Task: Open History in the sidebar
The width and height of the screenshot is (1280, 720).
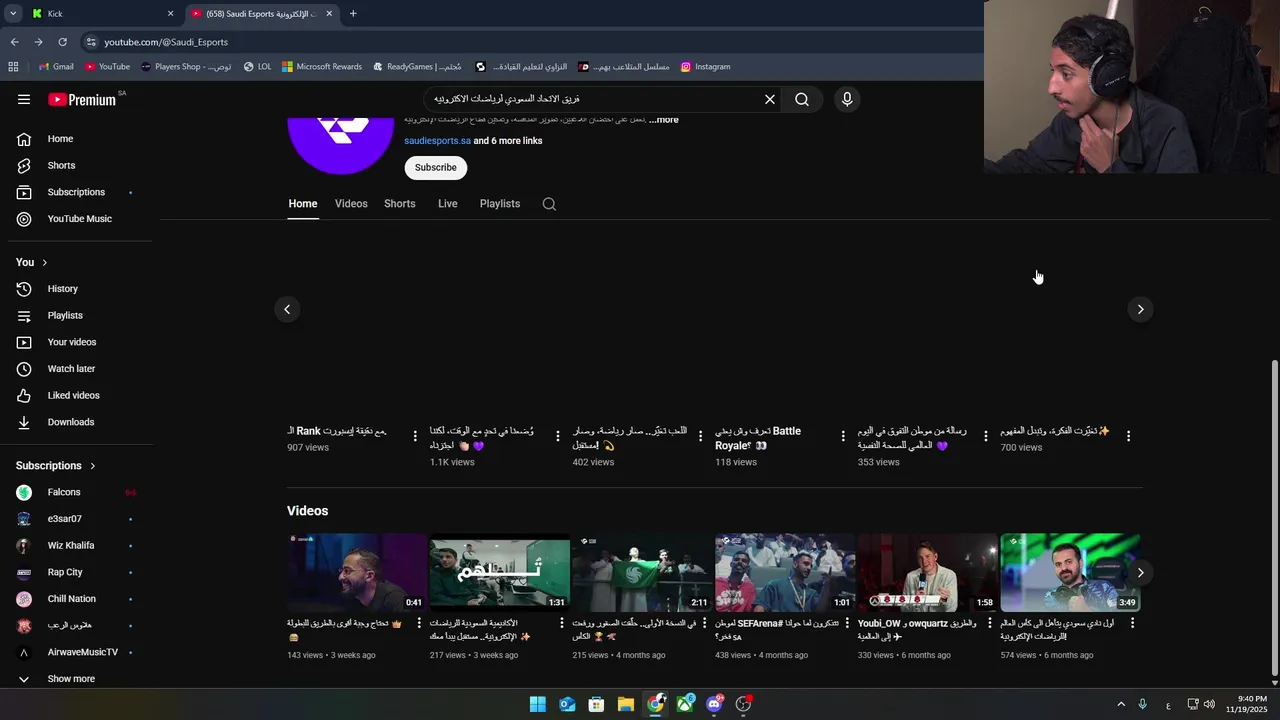Action: point(76,289)
